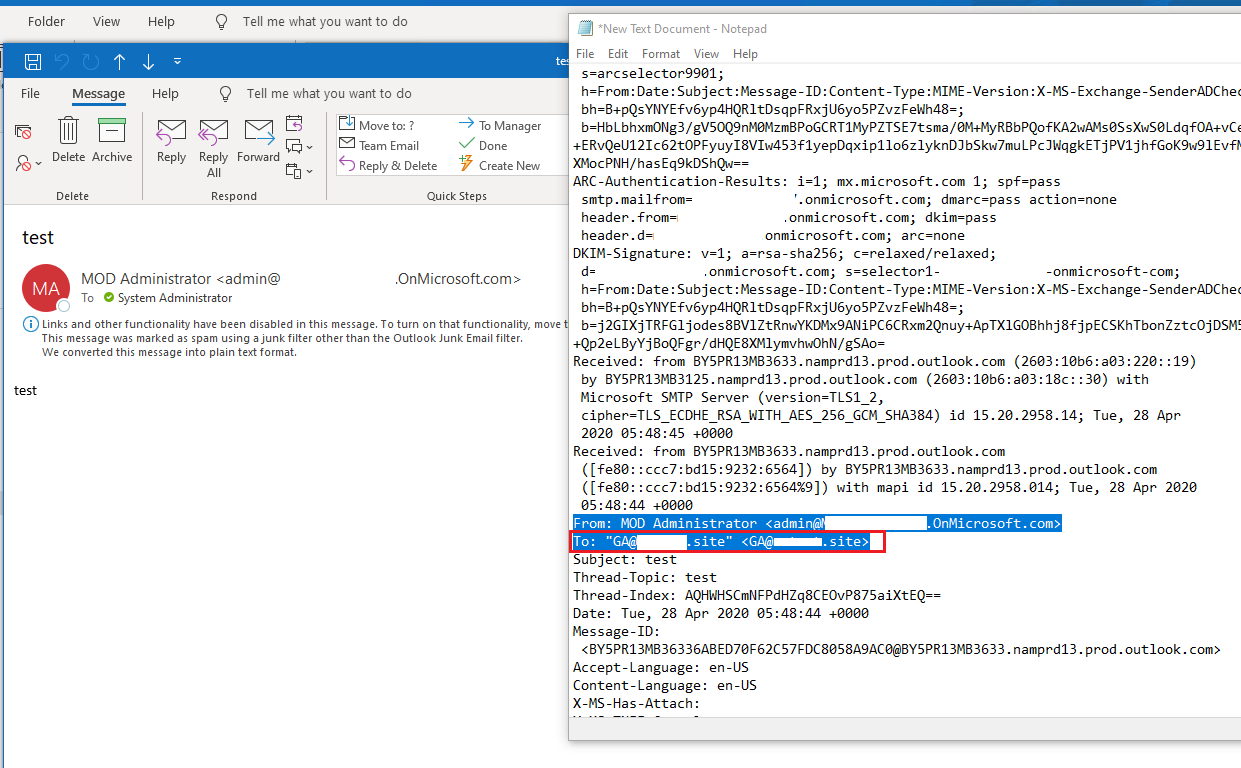
Task: Click the highlighted 'From: MOD Administrator' line
Action: pos(817,524)
